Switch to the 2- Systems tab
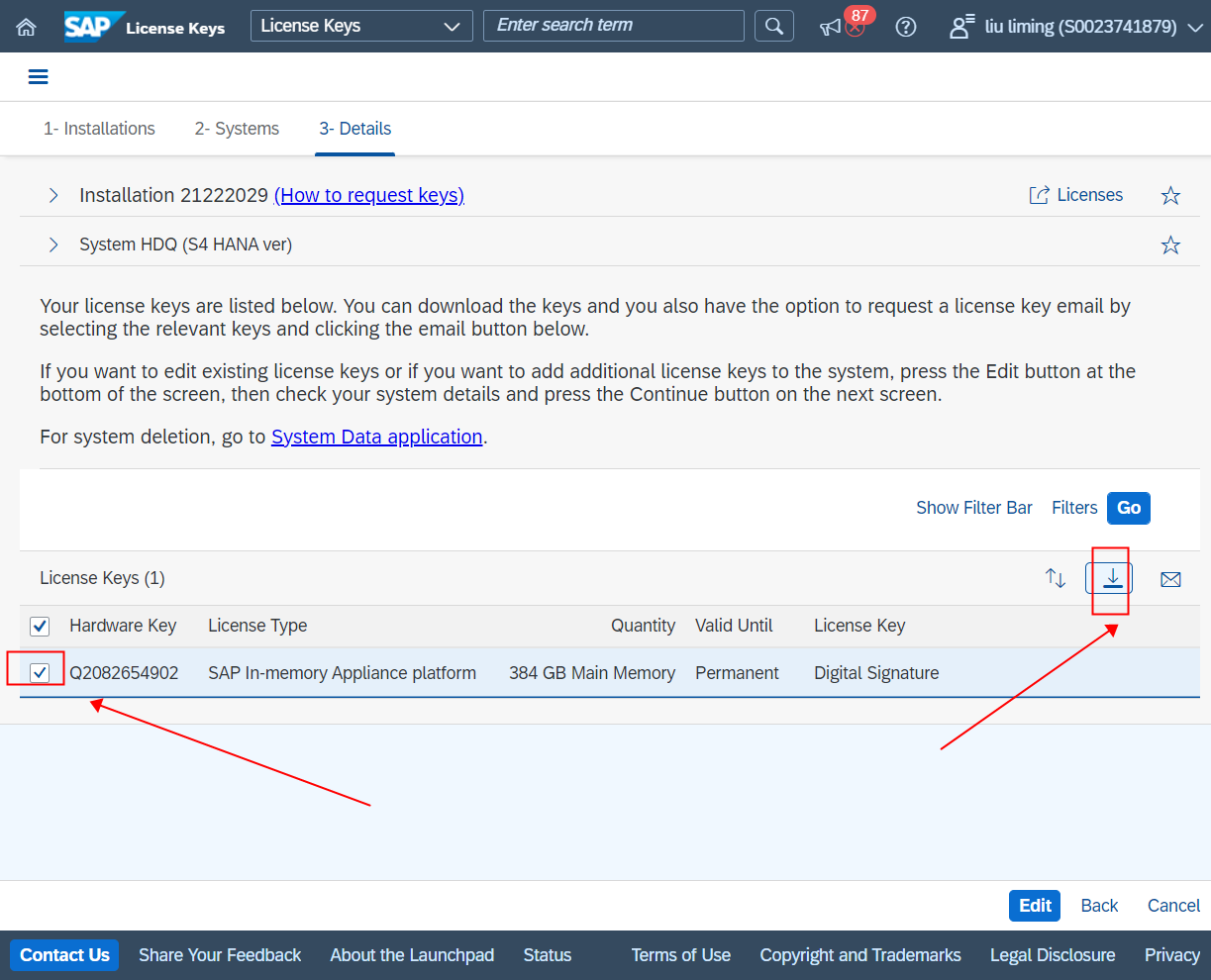This screenshot has width=1211, height=980. (x=237, y=129)
